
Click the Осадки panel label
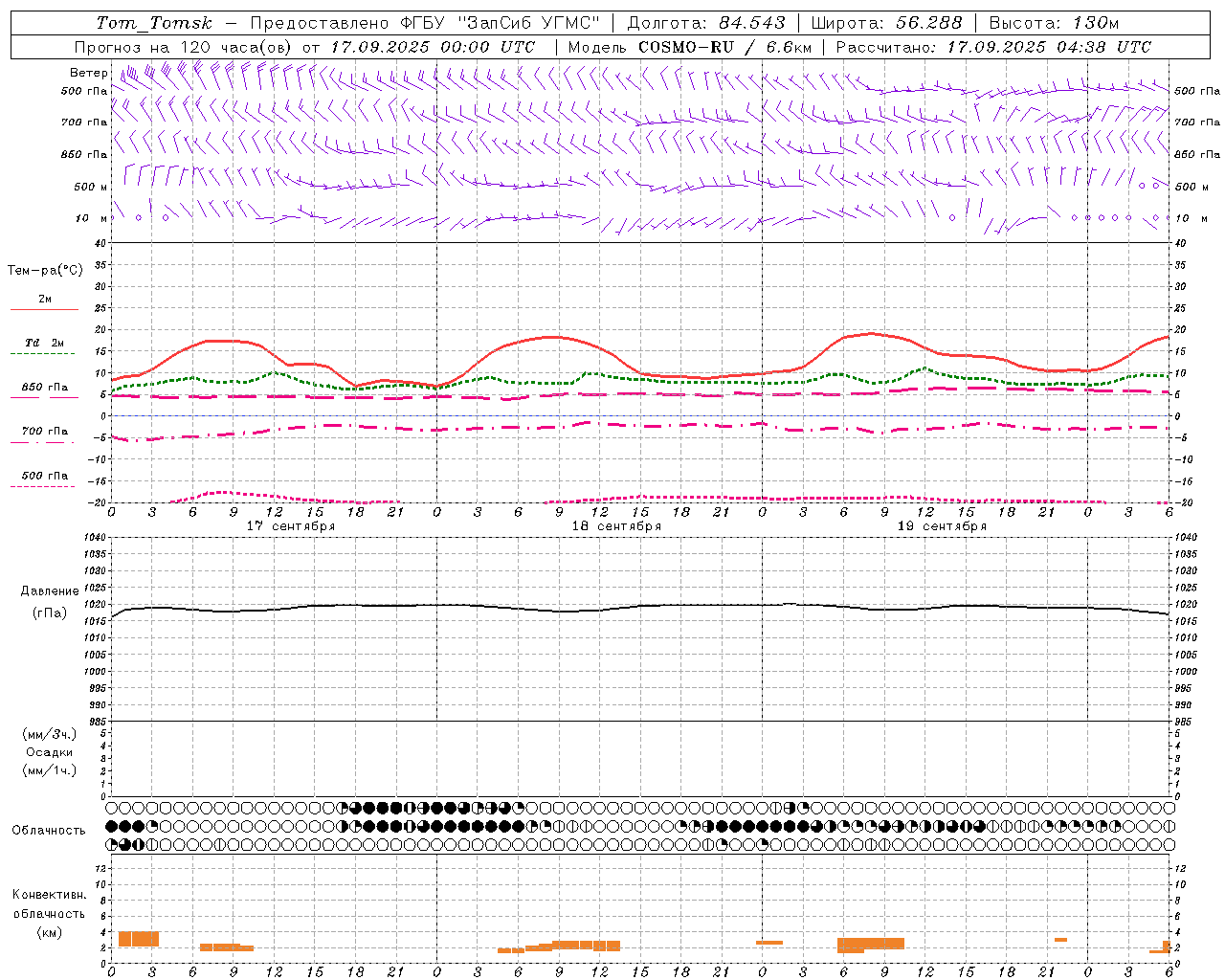(50, 752)
